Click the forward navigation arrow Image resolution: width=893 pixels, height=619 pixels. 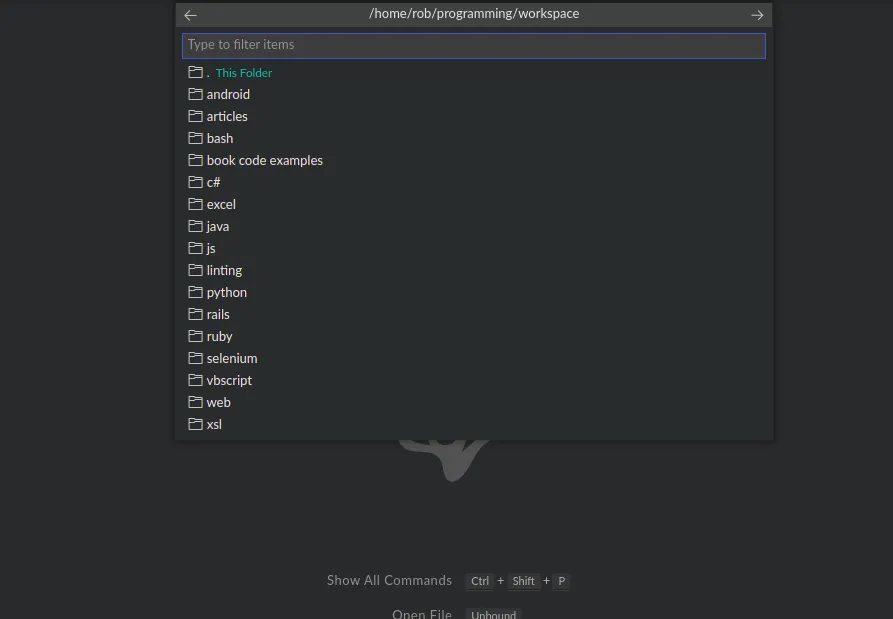[757, 14]
